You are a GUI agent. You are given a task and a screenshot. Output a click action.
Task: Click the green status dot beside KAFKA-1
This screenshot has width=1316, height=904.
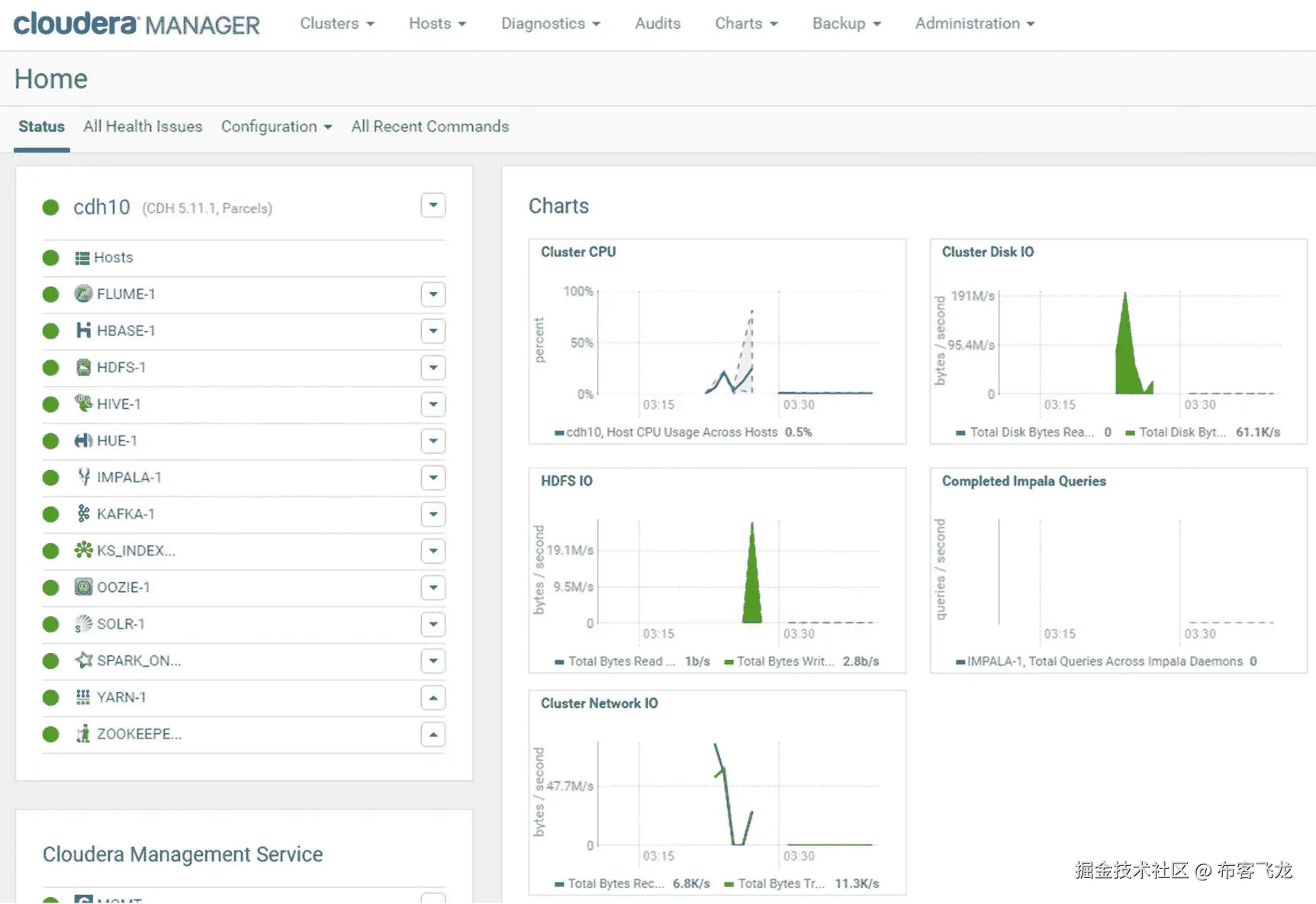[x=51, y=514]
